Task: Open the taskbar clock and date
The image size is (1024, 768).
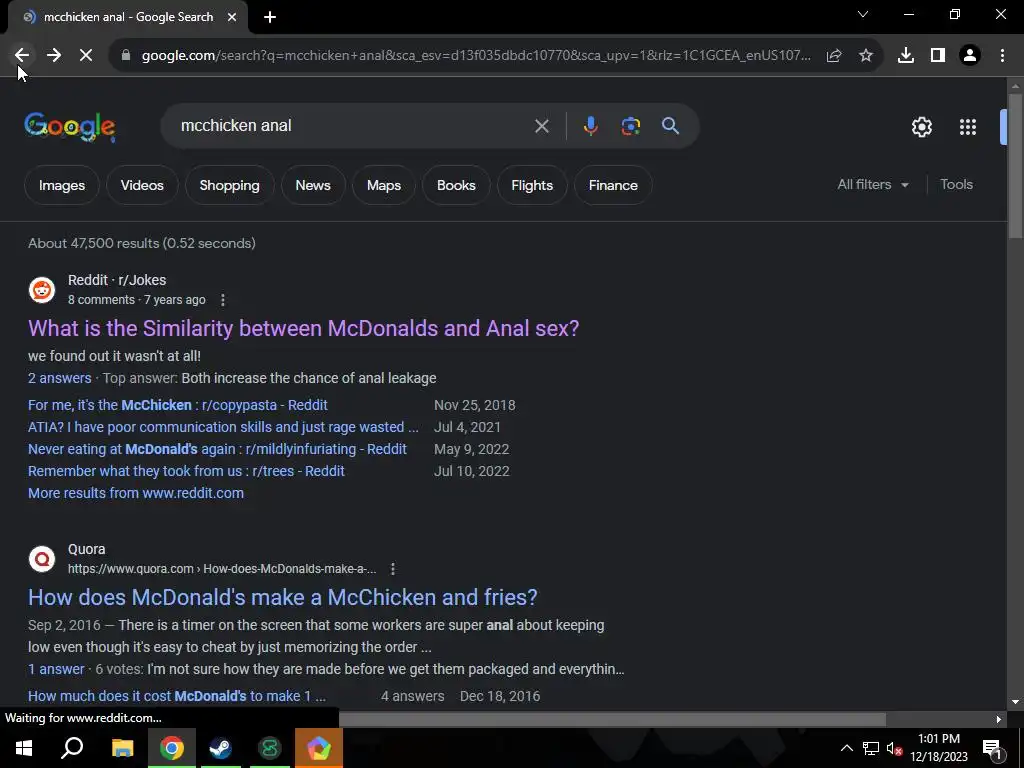Action: point(939,748)
